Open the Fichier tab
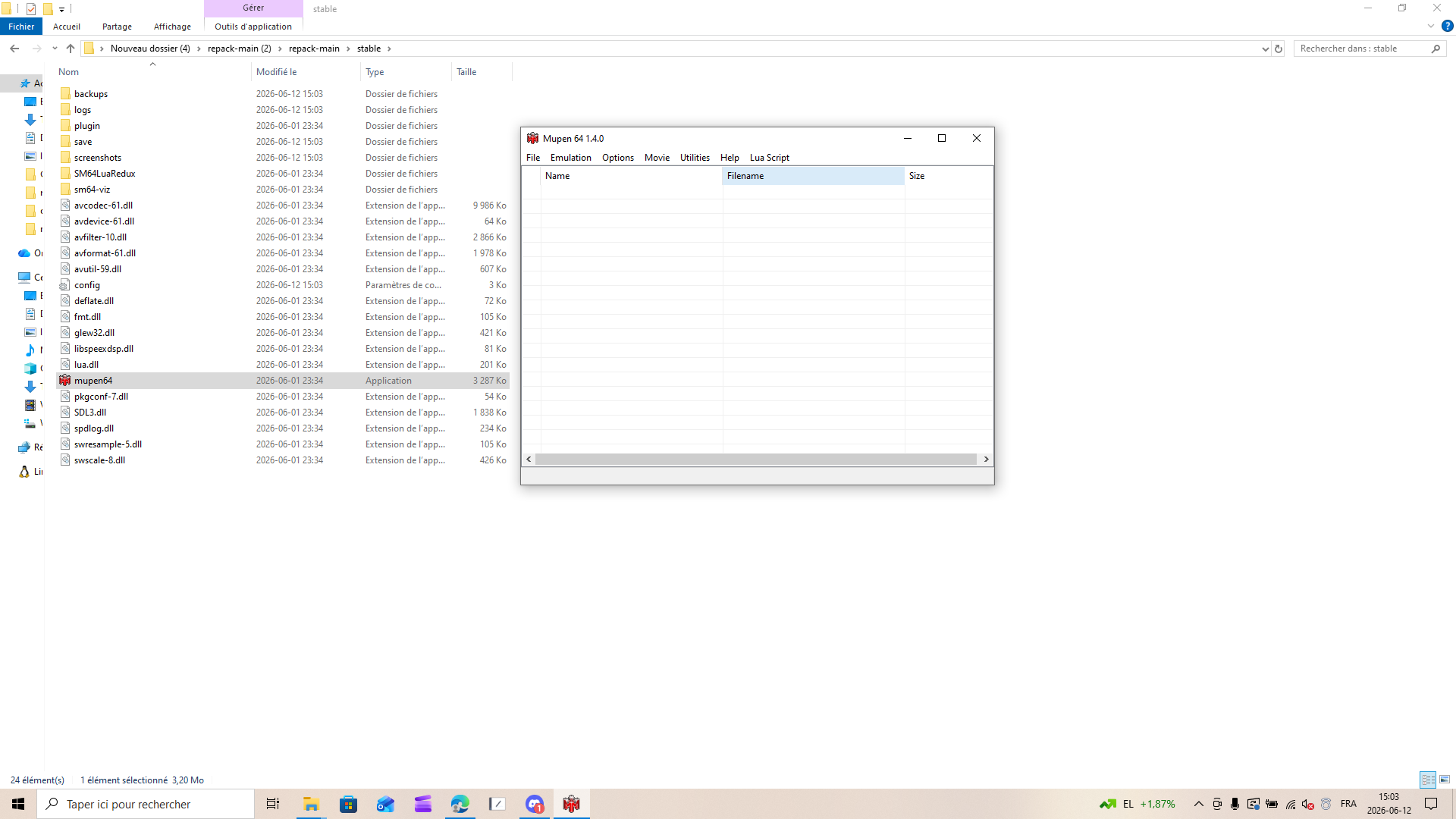The width and height of the screenshot is (1456, 819). pyautogui.click(x=21, y=27)
